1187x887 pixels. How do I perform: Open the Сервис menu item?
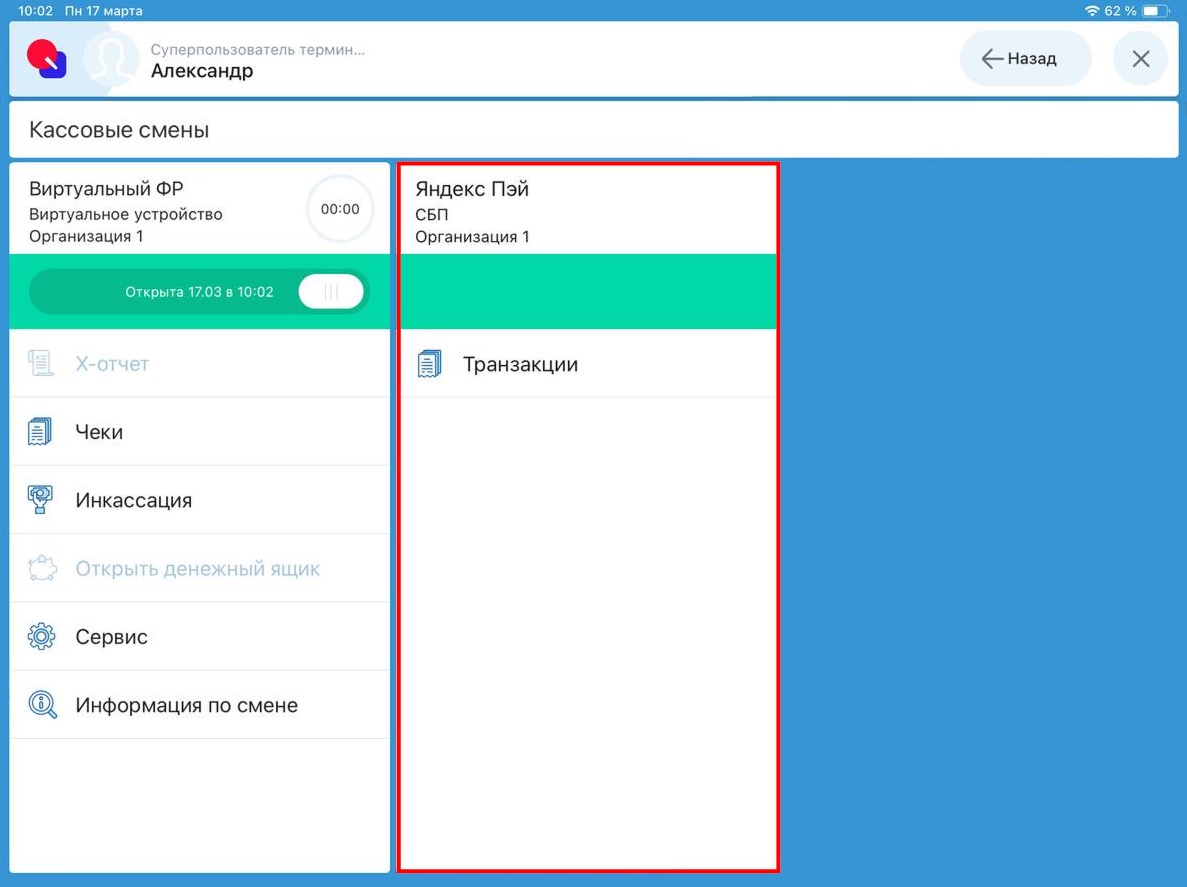200,636
